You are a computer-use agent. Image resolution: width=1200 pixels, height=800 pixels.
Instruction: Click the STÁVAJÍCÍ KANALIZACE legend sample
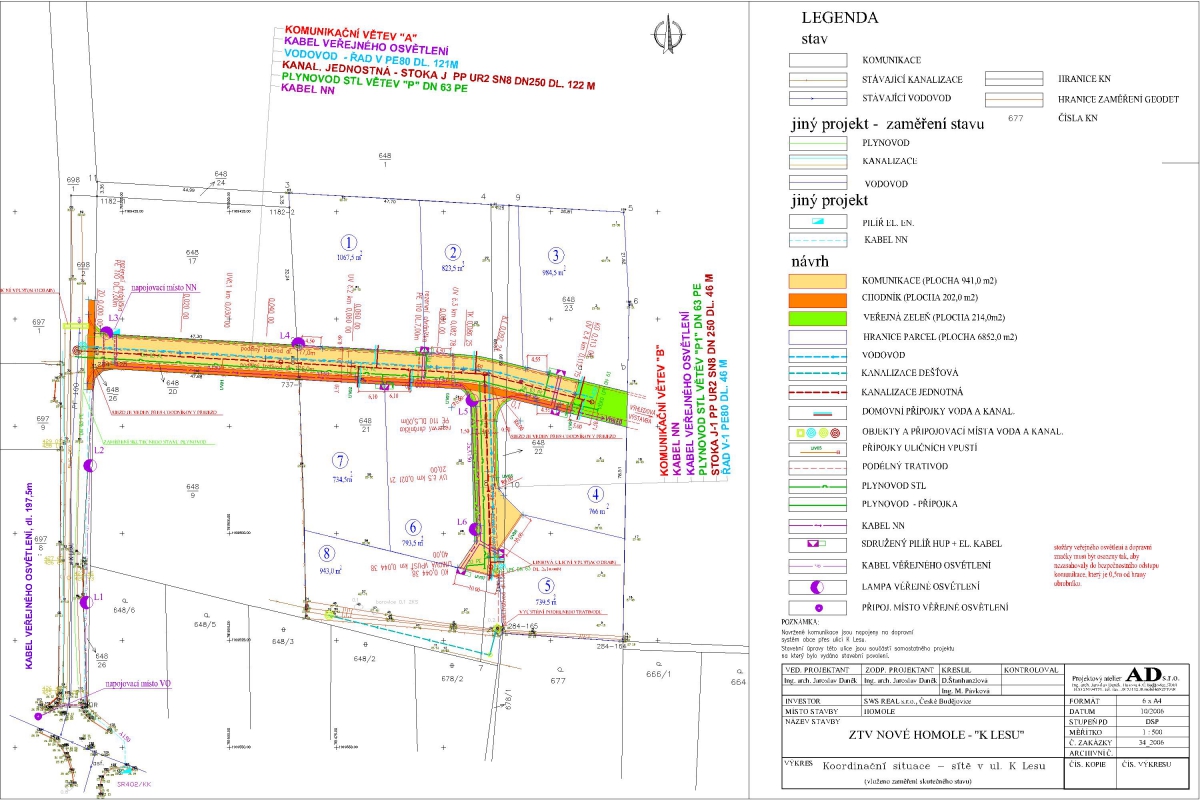click(x=818, y=79)
